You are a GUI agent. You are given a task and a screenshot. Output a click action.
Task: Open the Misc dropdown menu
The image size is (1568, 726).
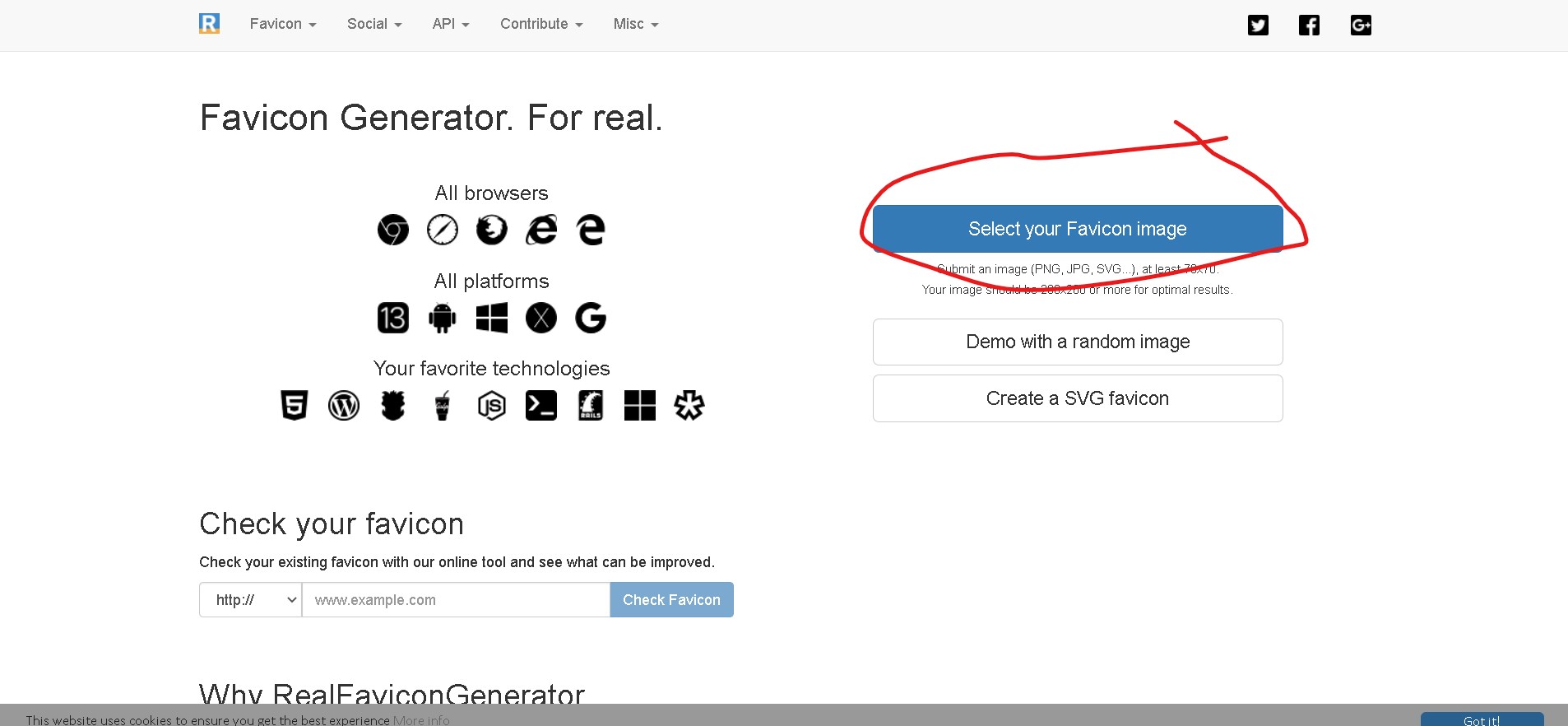tap(636, 24)
